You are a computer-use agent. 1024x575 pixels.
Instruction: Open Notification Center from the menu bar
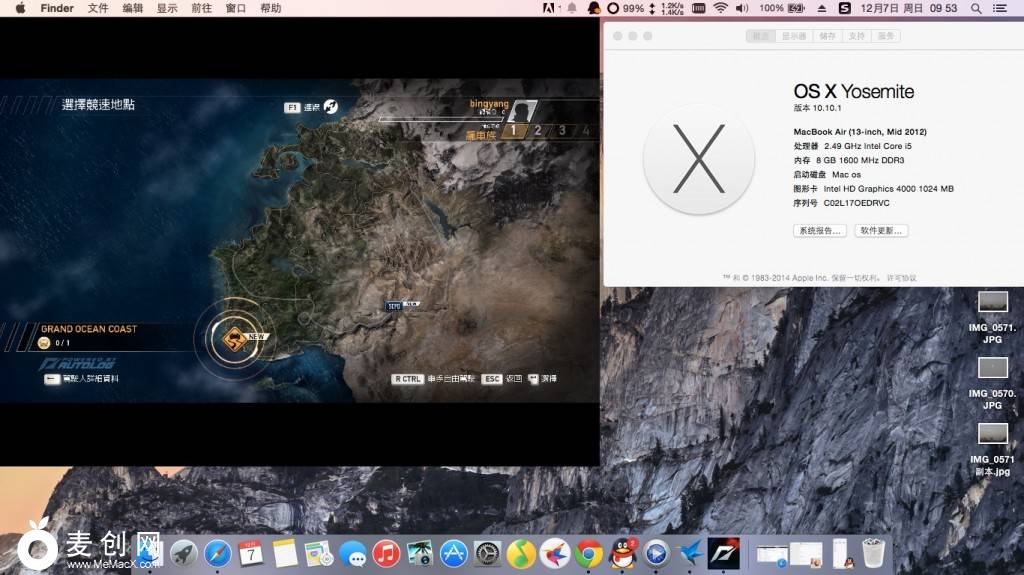(x=1000, y=8)
